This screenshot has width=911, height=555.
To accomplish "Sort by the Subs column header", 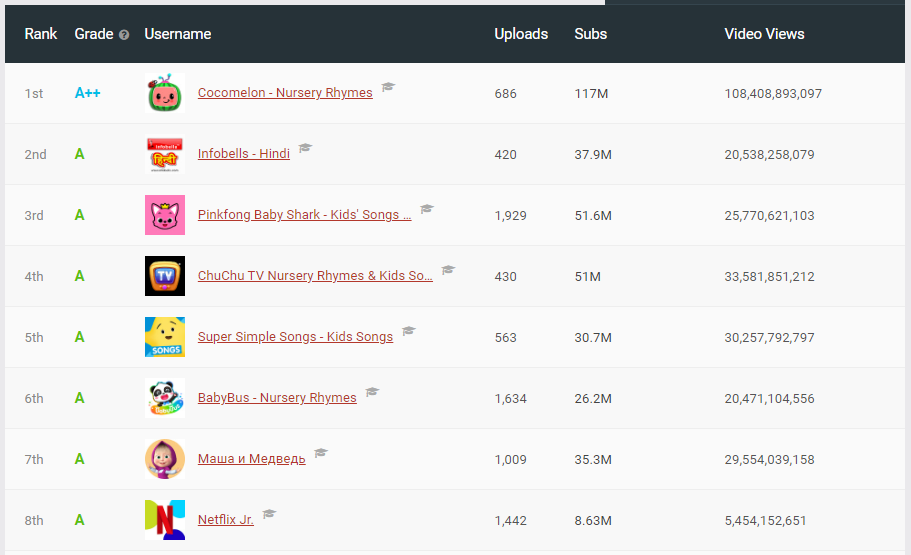I will click(590, 34).
